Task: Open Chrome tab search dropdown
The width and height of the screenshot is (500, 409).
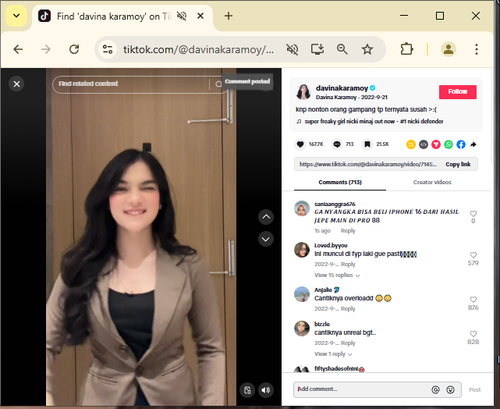Action: 16,16
